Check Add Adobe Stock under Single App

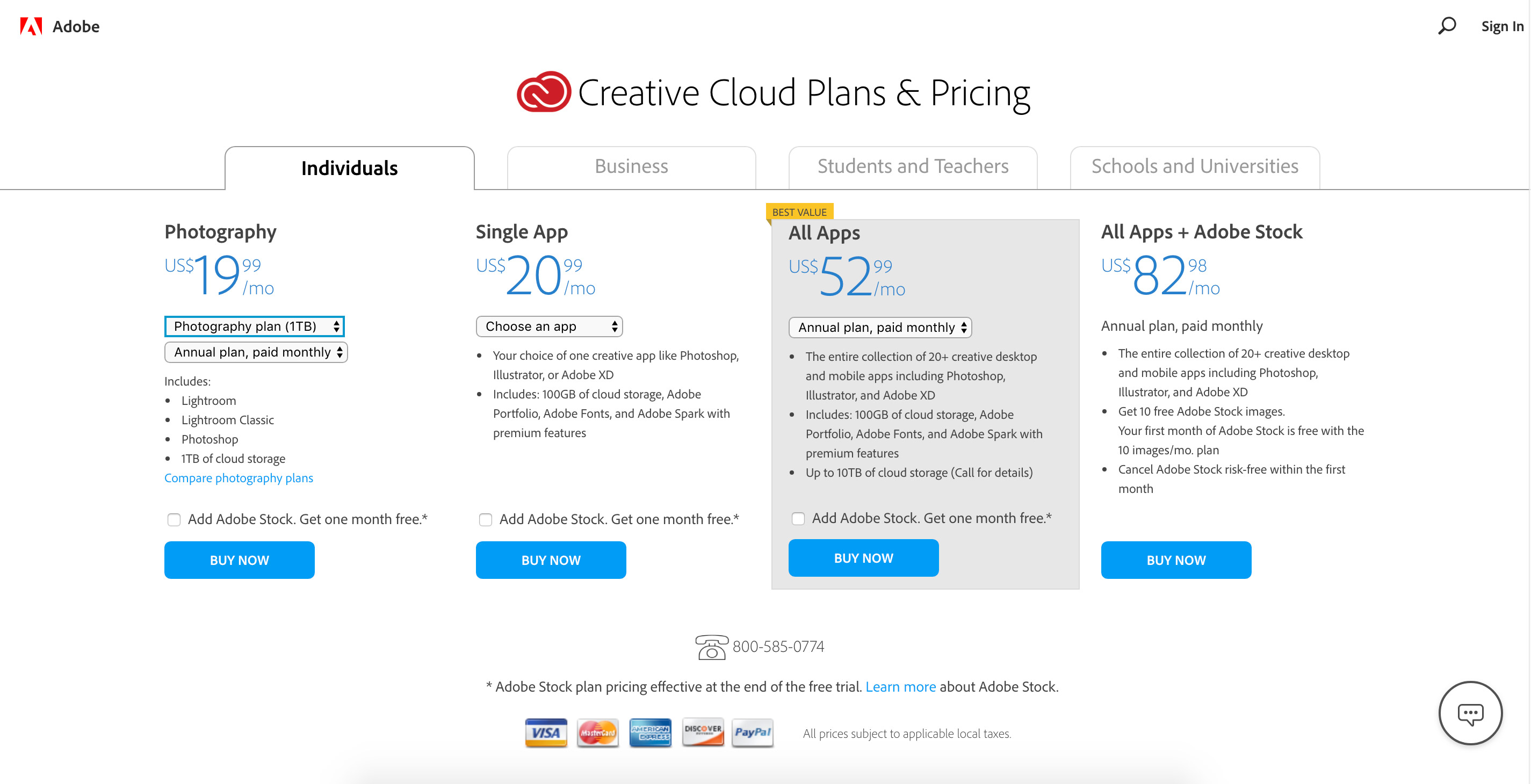tap(486, 520)
